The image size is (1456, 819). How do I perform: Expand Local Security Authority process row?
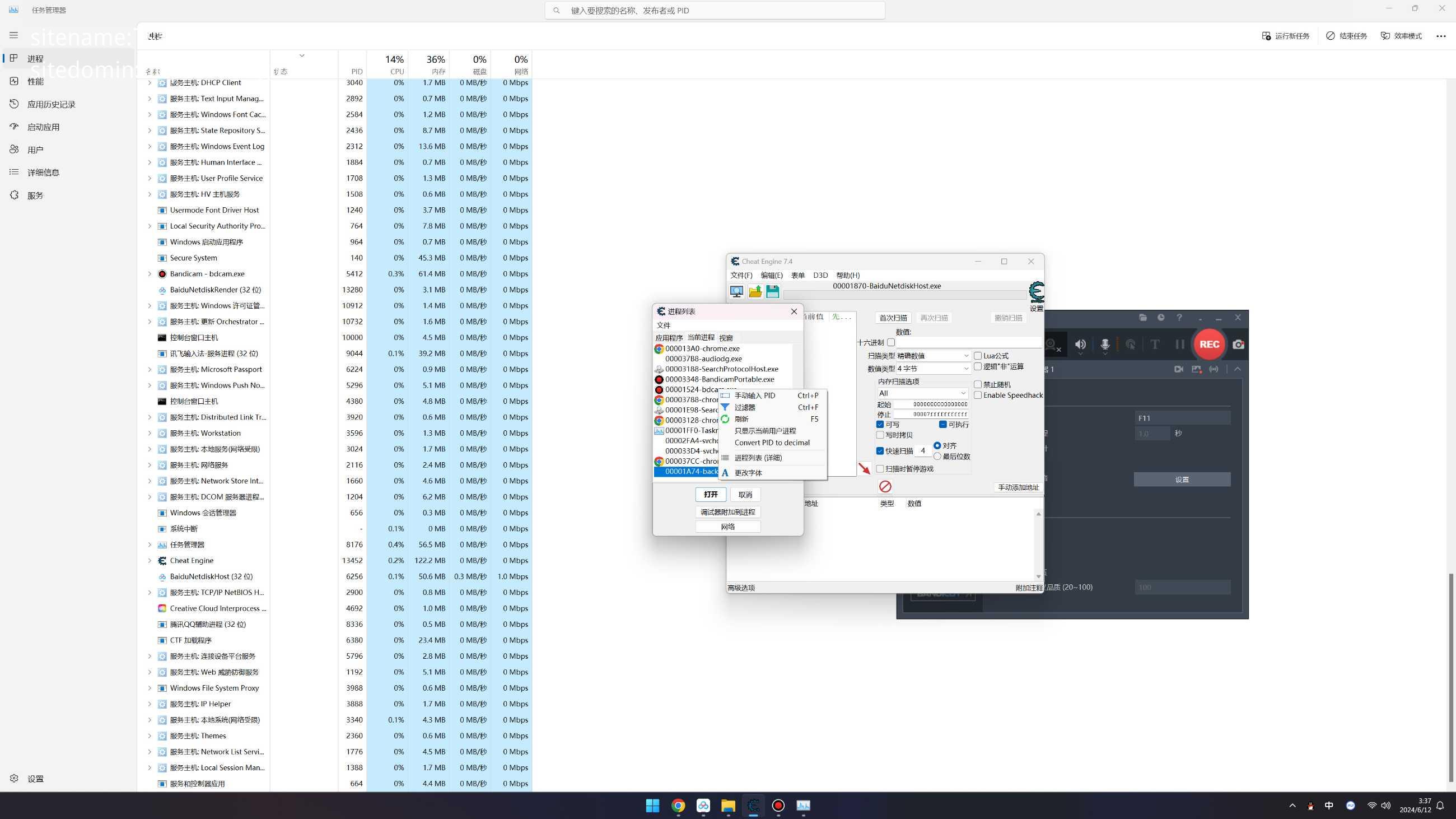click(149, 226)
